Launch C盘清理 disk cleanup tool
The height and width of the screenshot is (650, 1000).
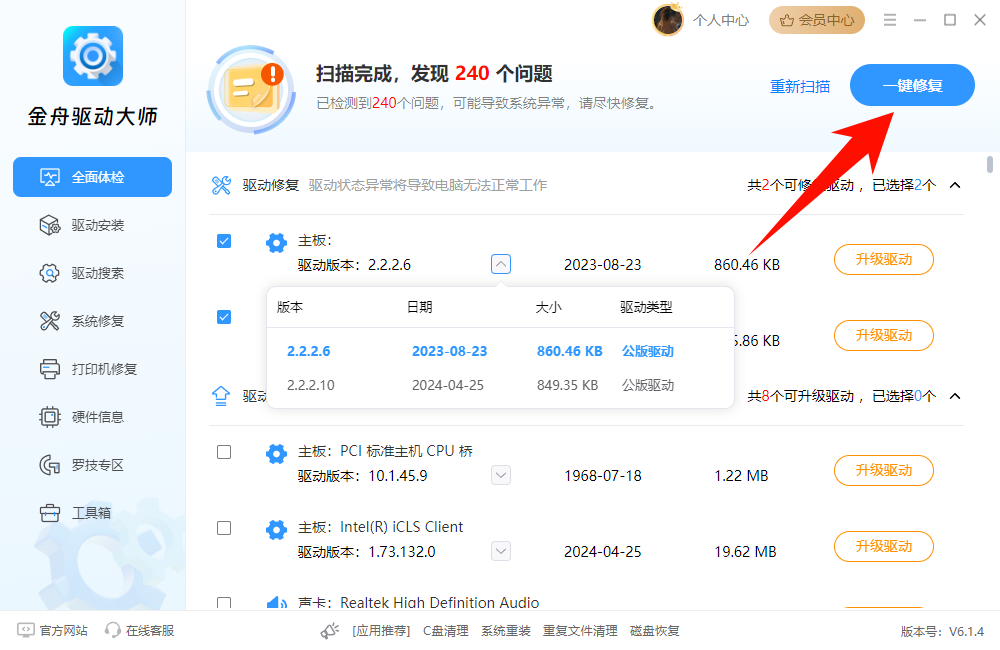[445, 631]
